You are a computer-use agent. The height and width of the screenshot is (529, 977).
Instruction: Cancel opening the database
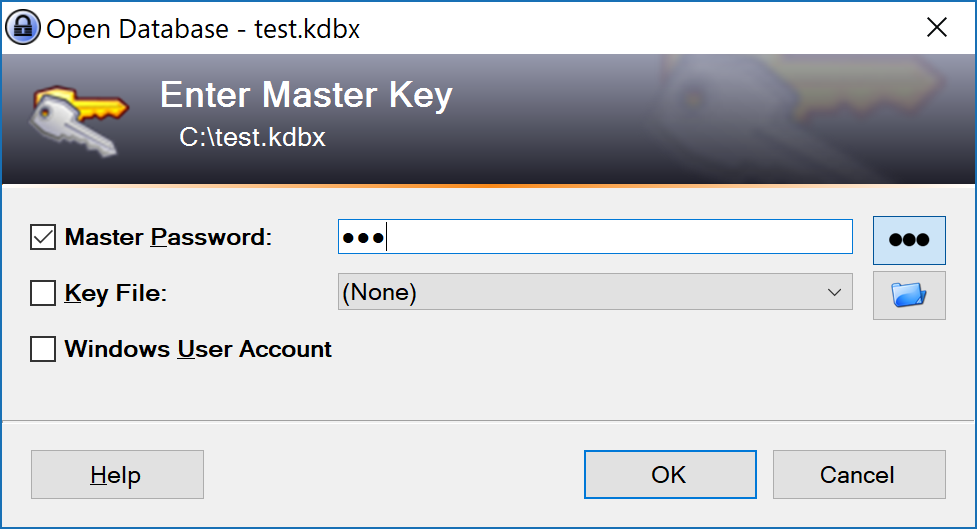click(x=858, y=475)
